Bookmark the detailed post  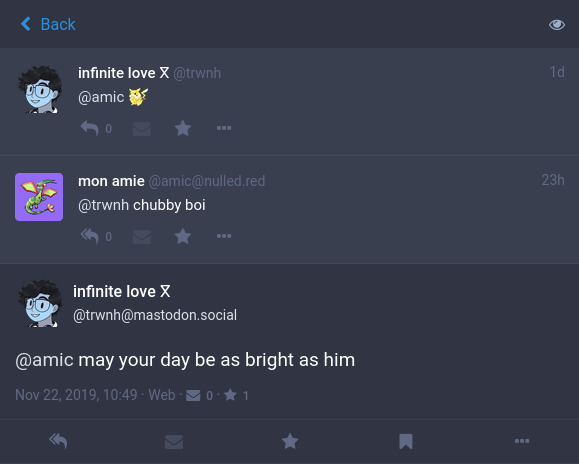405,441
